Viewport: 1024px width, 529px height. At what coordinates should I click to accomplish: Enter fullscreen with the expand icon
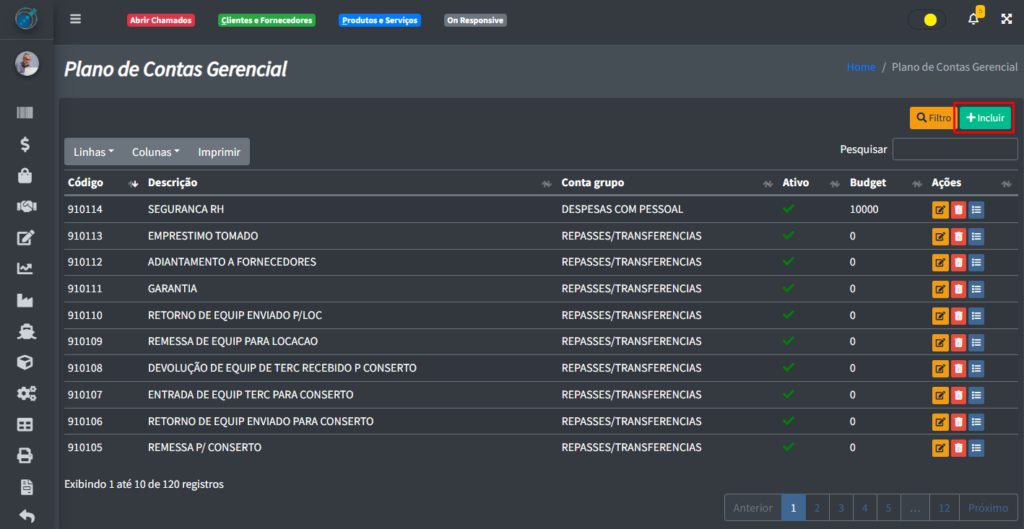click(x=1006, y=19)
